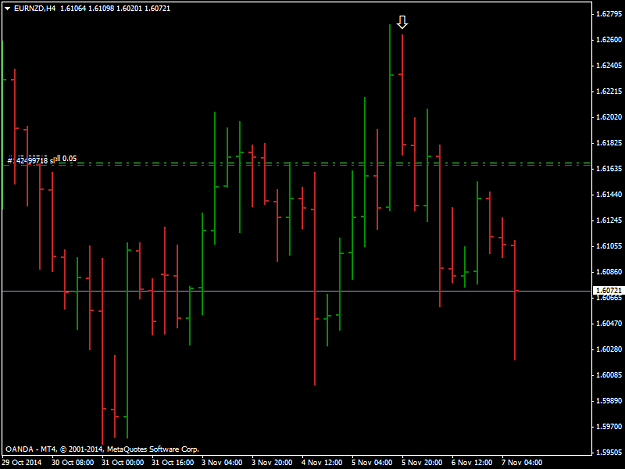The image size is (625, 469).
Task: Click the 3 Nov 20:00 time label
Action: click(272, 463)
